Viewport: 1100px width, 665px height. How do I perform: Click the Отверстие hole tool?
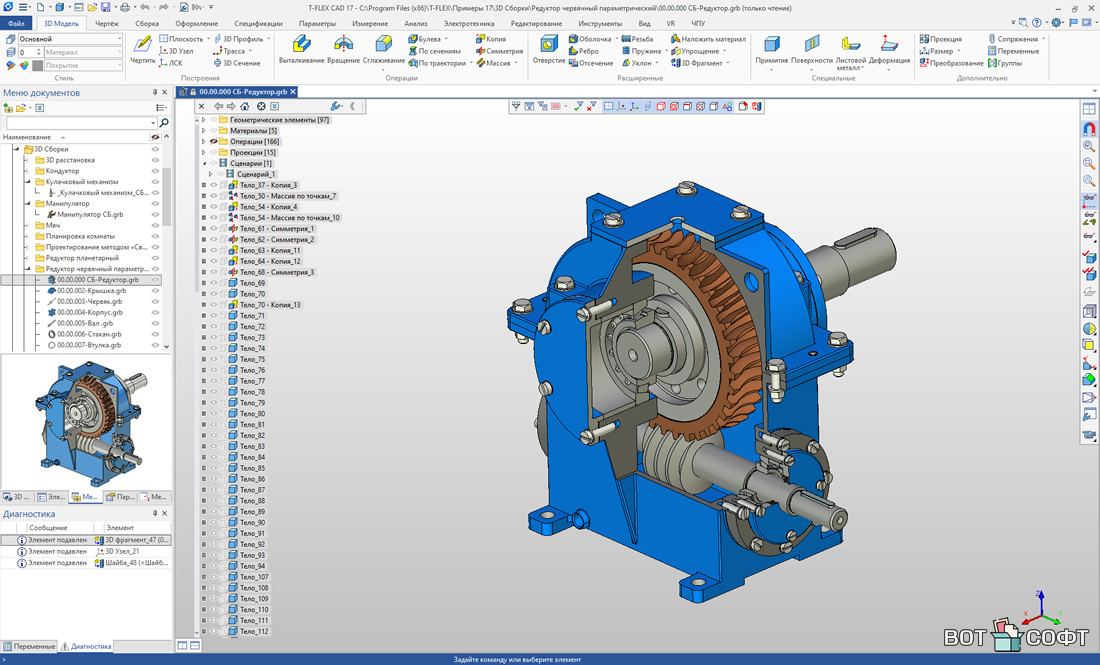549,50
